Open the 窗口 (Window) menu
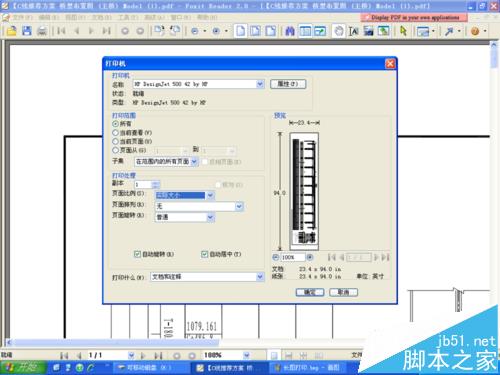 pos(180,17)
